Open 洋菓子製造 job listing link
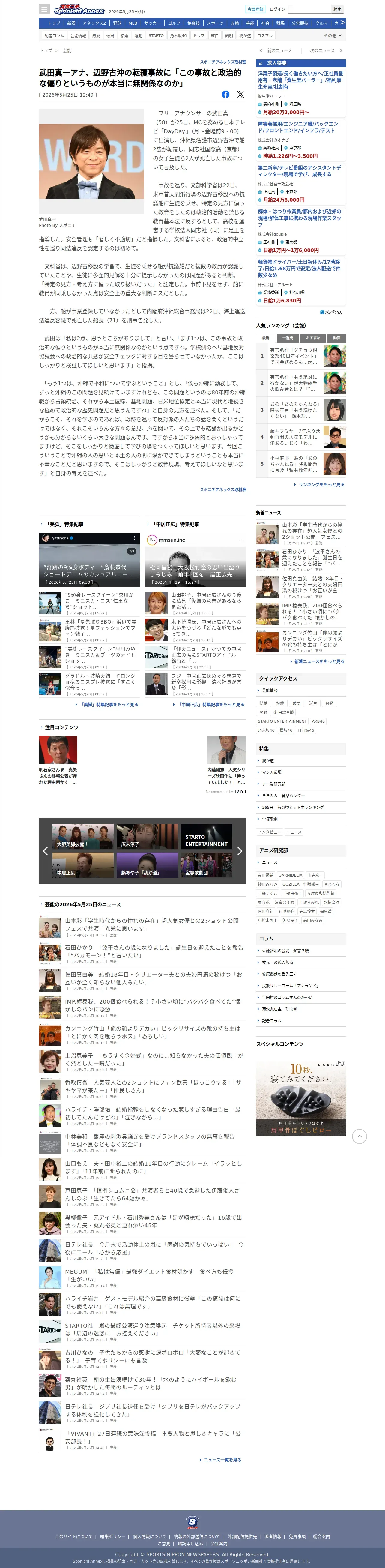 (299, 80)
